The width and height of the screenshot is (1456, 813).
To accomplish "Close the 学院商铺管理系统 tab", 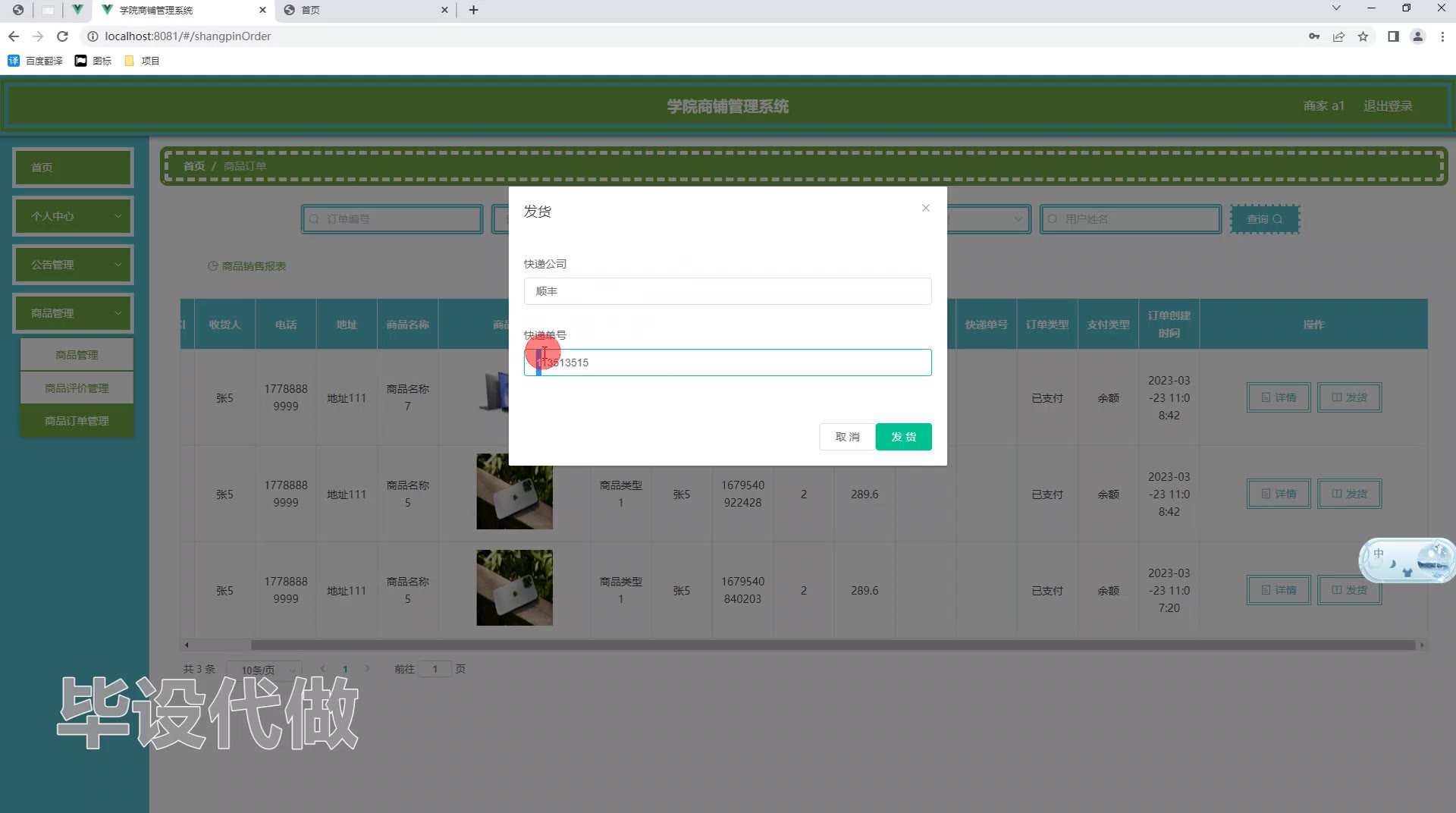I will coord(262,10).
